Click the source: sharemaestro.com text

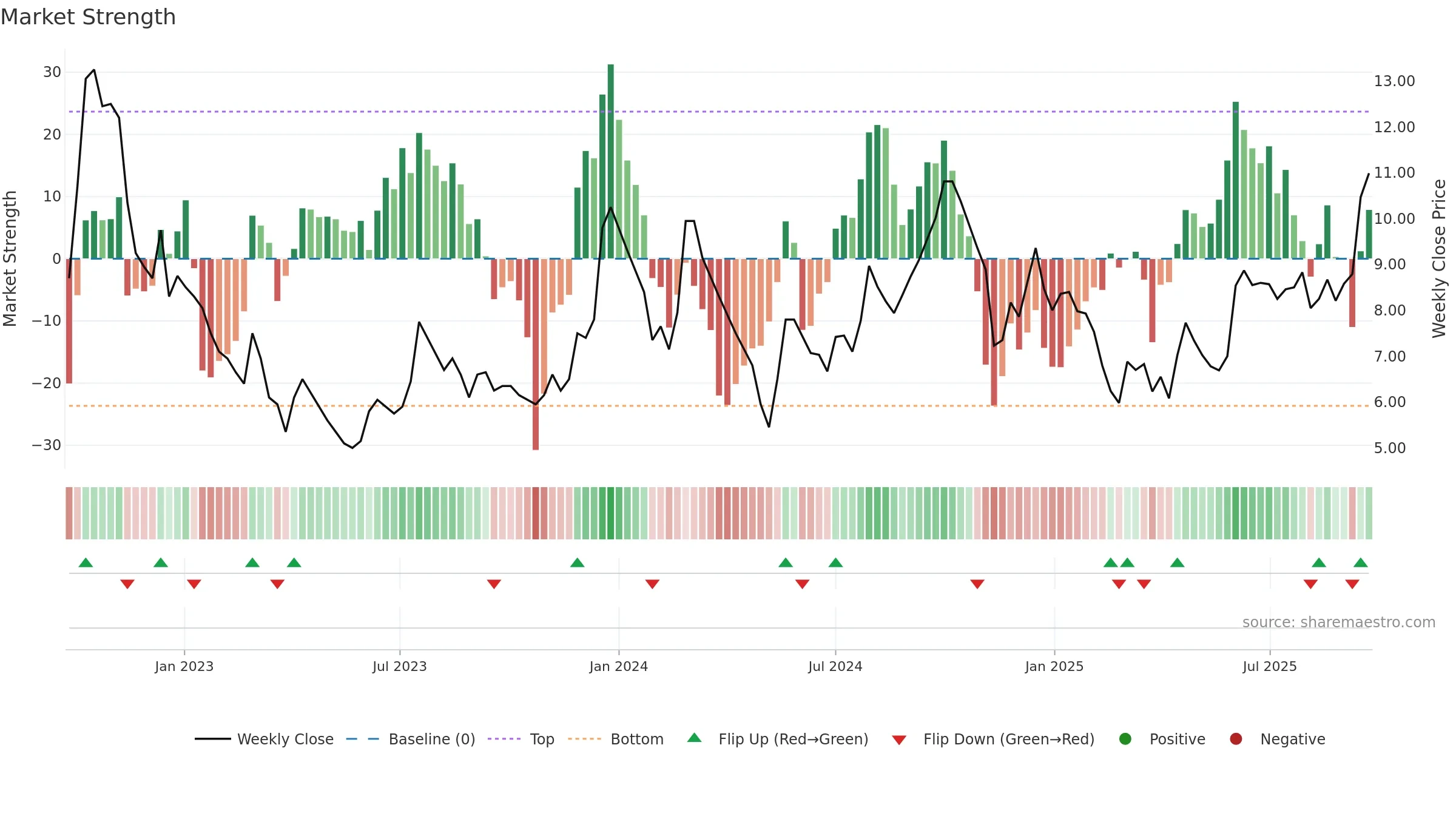click(1339, 622)
